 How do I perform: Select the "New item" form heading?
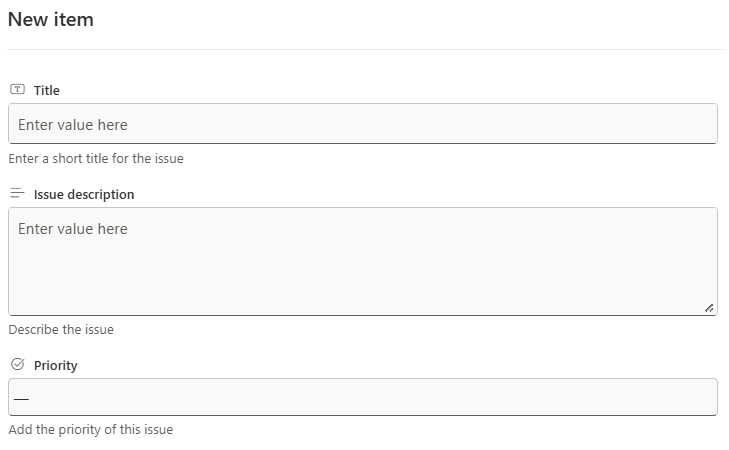[x=51, y=20]
